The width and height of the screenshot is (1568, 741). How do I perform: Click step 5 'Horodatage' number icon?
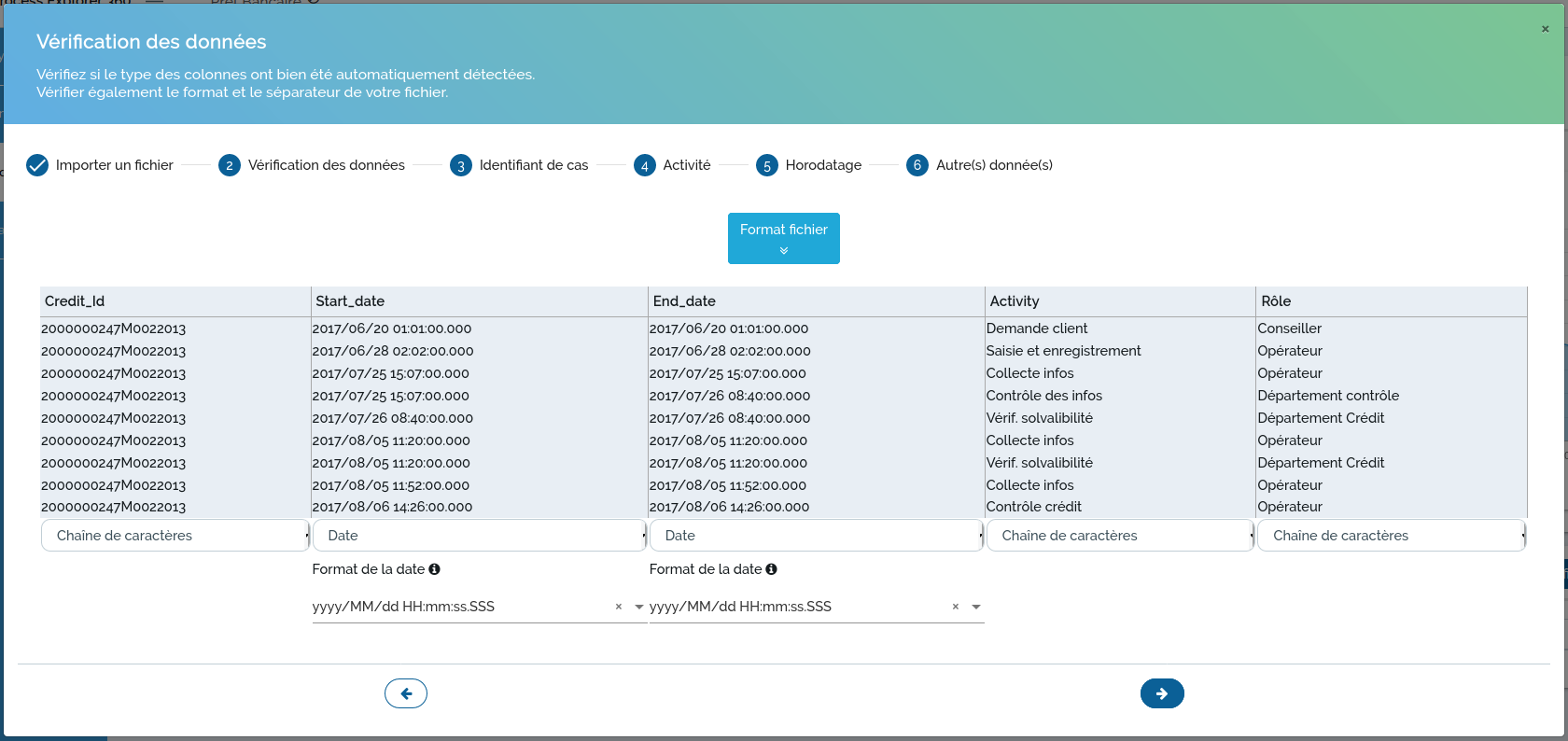click(766, 165)
